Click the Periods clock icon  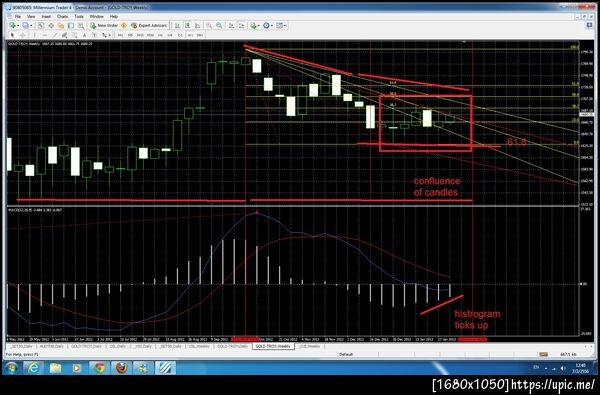(266, 25)
